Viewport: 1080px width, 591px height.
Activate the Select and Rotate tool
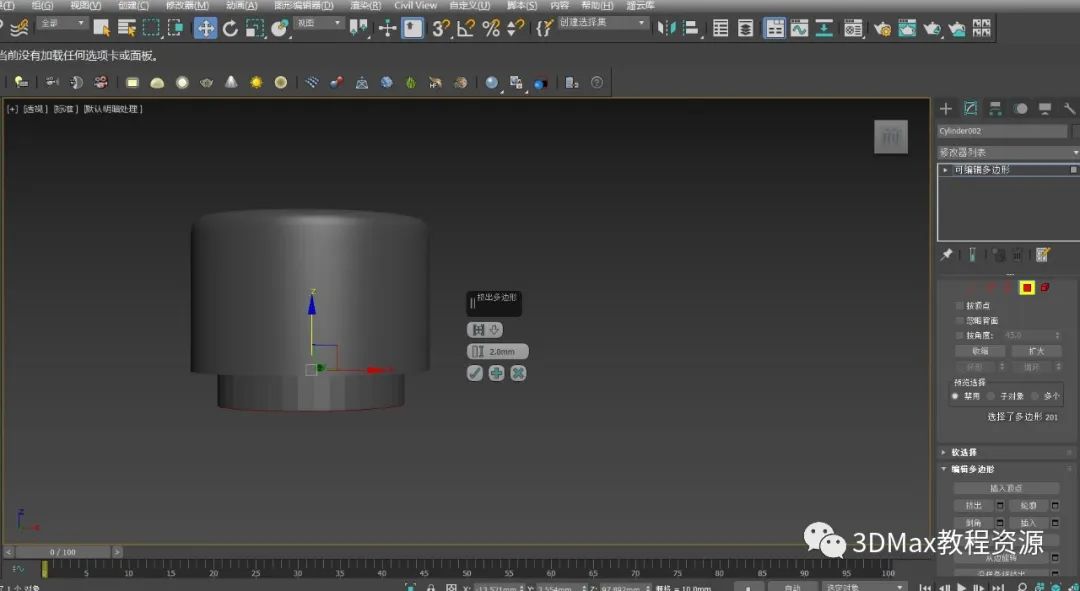(x=230, y=28)
